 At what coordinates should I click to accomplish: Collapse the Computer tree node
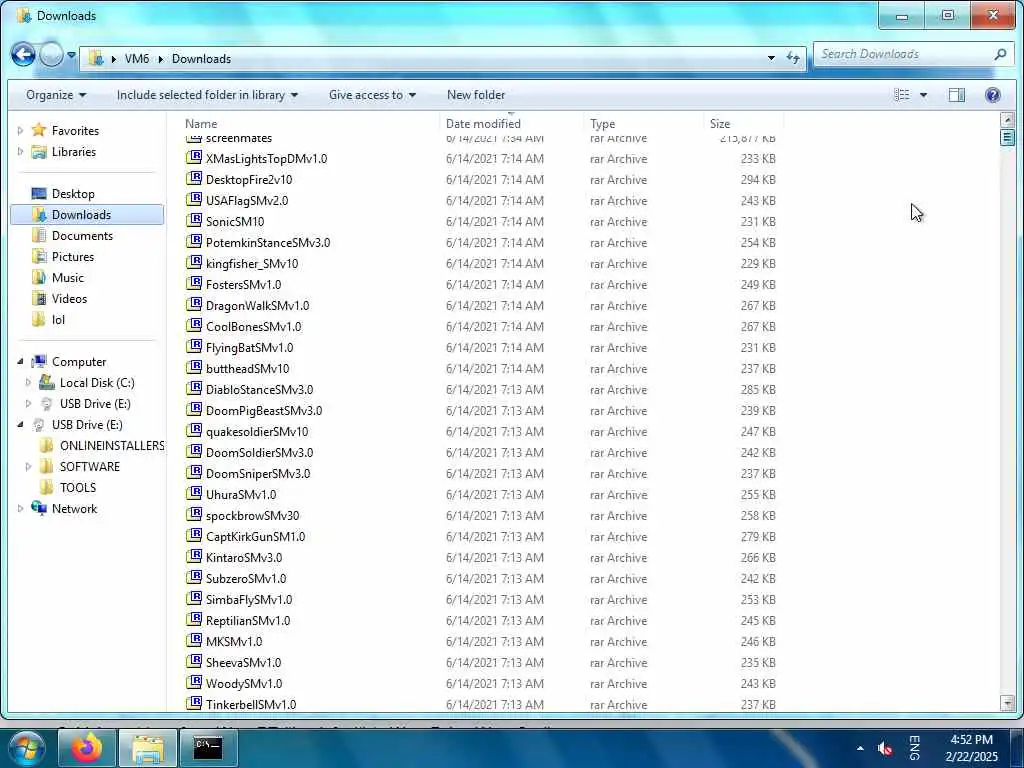20,361
